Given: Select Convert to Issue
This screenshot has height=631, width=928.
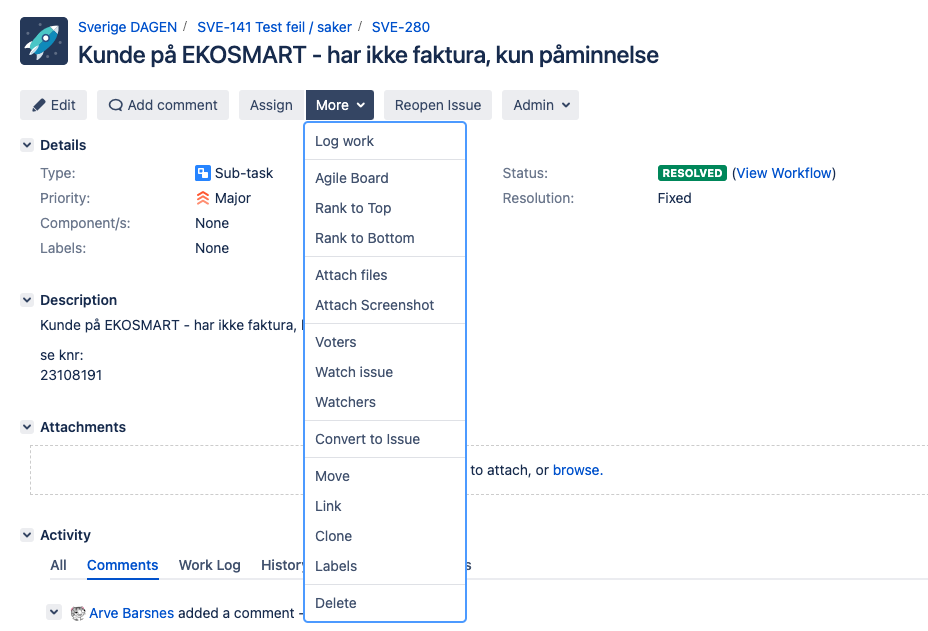Looking at the screenshot, I should click(x=385, y=439).
